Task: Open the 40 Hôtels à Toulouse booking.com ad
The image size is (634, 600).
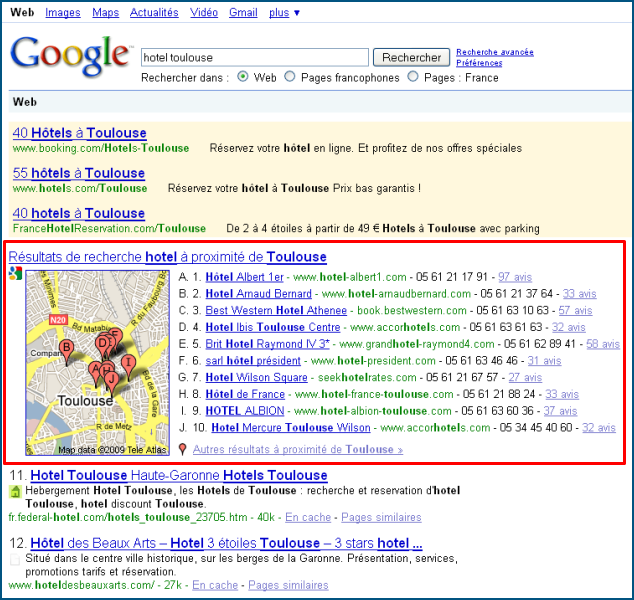Action: click(79, 133)
